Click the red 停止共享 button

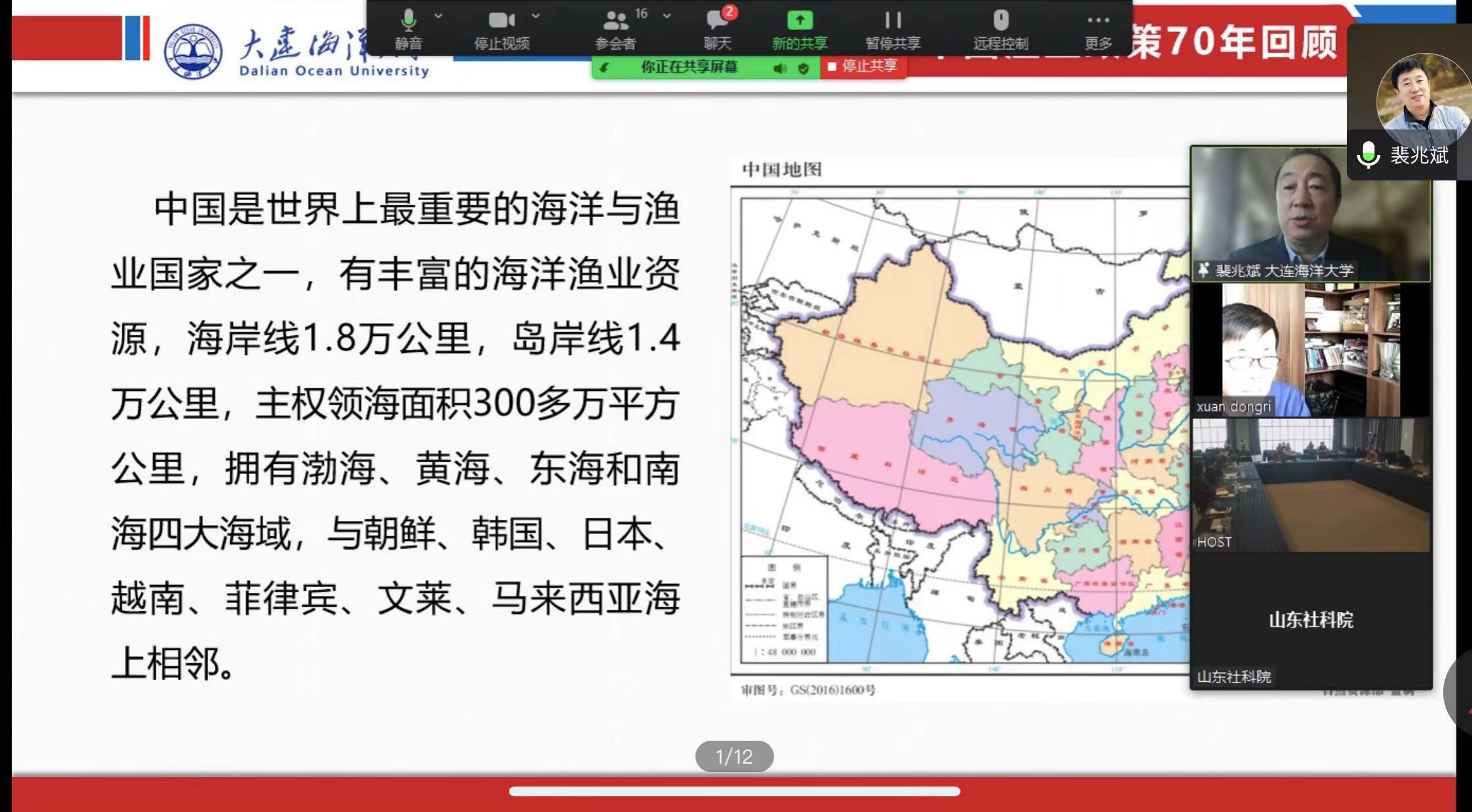pyautogui.click(x=863, y=67)
